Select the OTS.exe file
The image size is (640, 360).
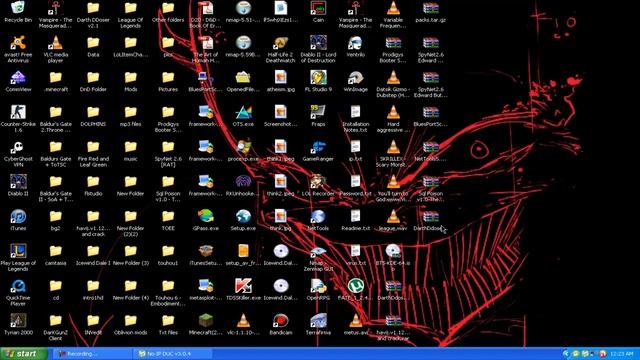(243, 112)
